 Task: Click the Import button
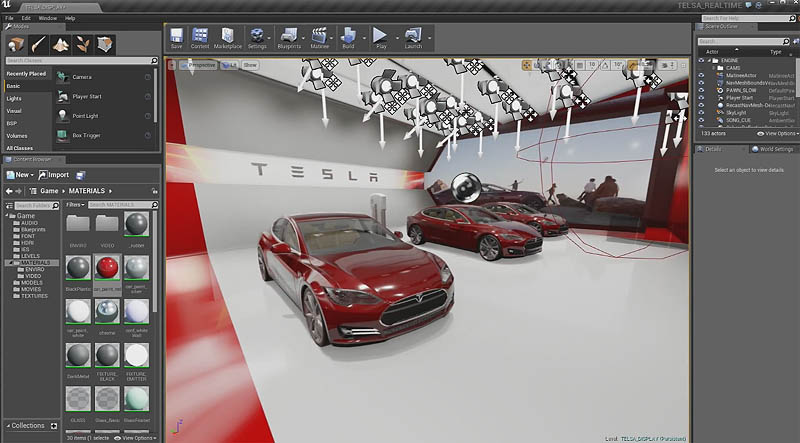(x=54, y=175)
